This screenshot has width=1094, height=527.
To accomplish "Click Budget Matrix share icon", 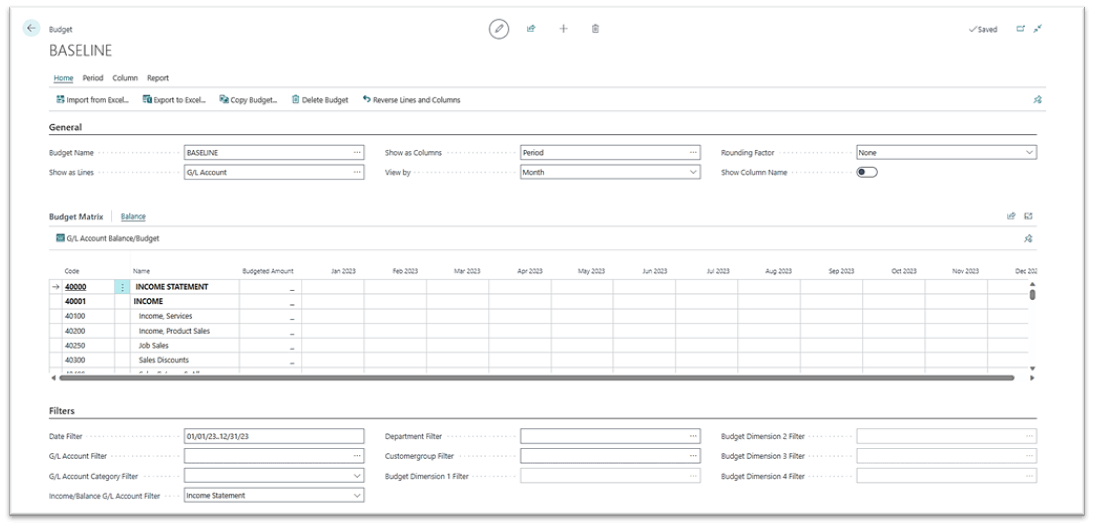I will click(1011, 216).
